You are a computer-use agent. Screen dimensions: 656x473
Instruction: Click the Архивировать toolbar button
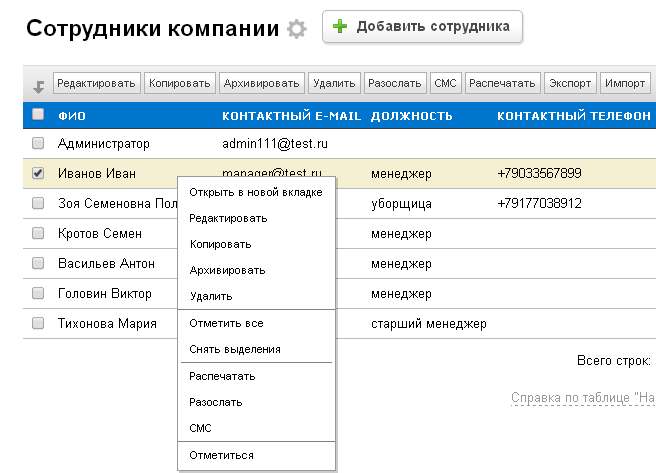pyautogui.click(x=261, y=83)
